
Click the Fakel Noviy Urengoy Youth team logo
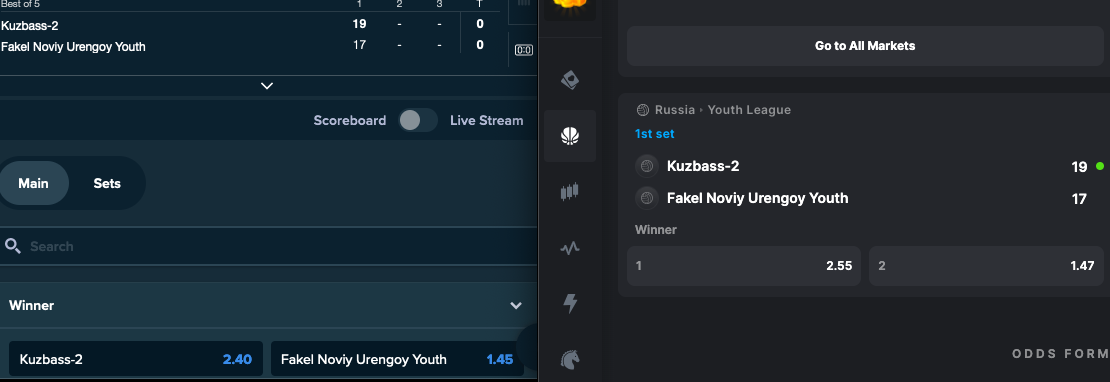point(646,198)
